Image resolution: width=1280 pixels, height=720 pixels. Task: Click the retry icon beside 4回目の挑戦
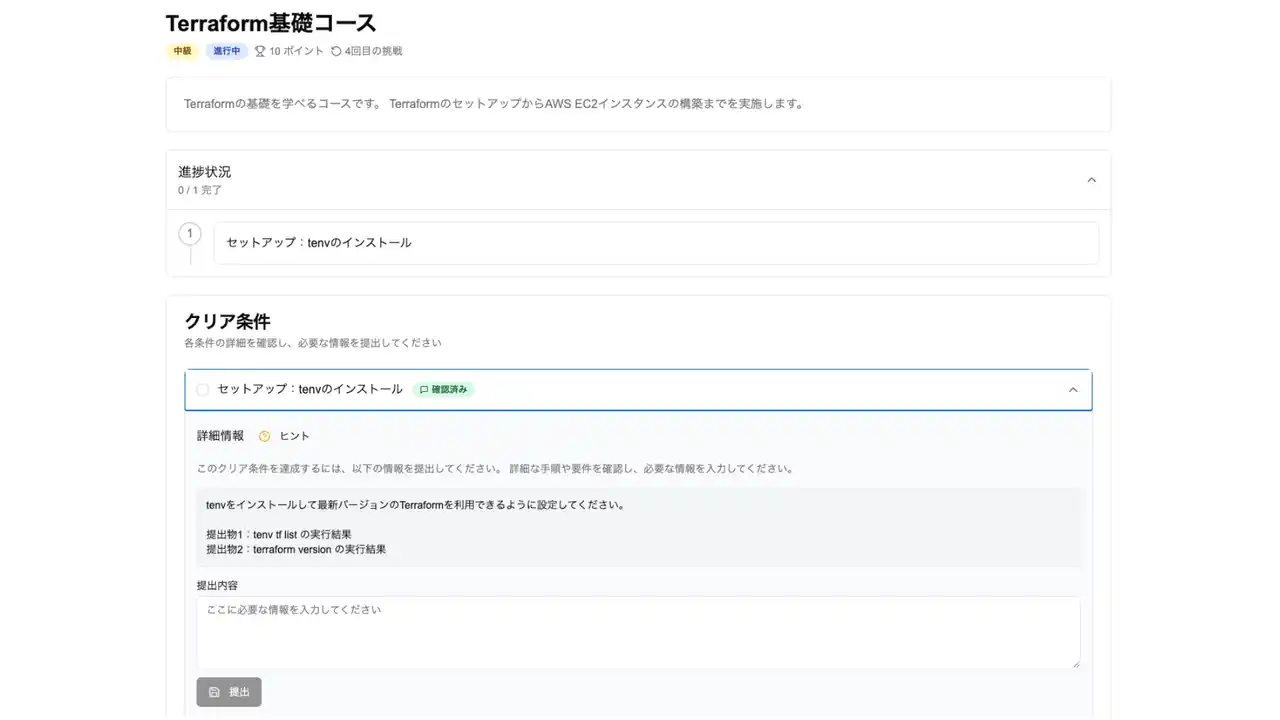(x=336, y=51)
